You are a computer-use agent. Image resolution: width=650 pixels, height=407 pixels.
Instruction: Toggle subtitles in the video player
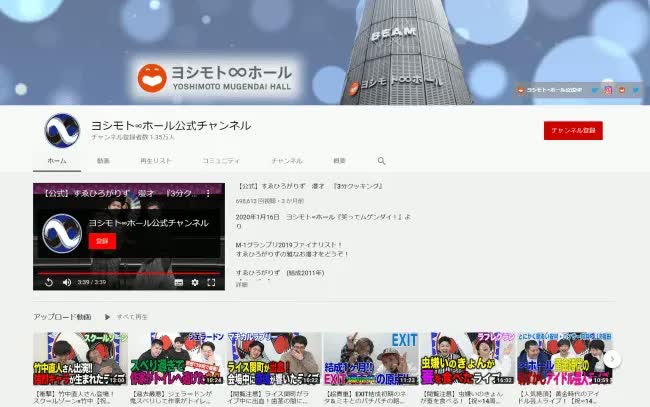pos(178,282)
